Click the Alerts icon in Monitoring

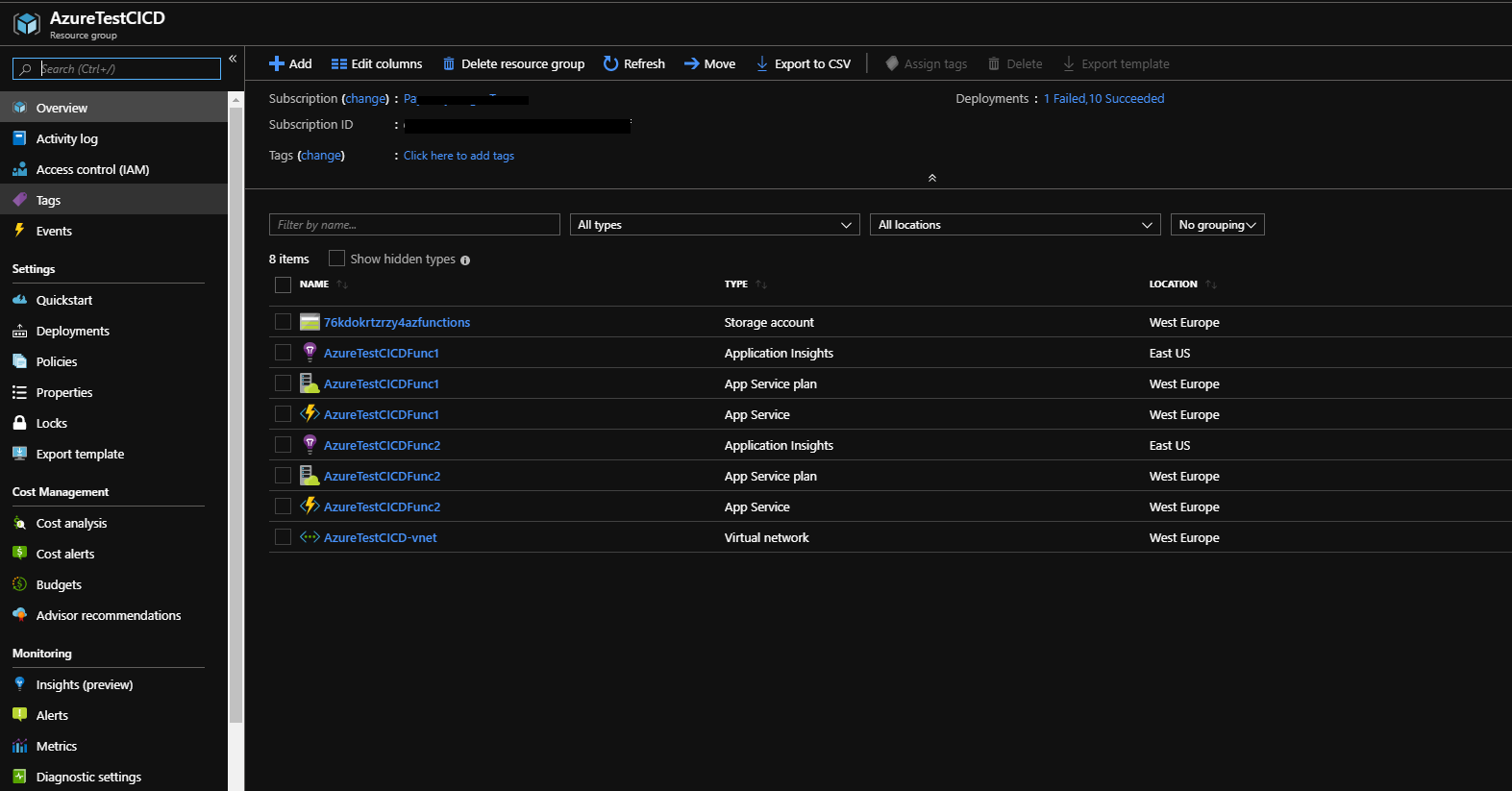19,715
